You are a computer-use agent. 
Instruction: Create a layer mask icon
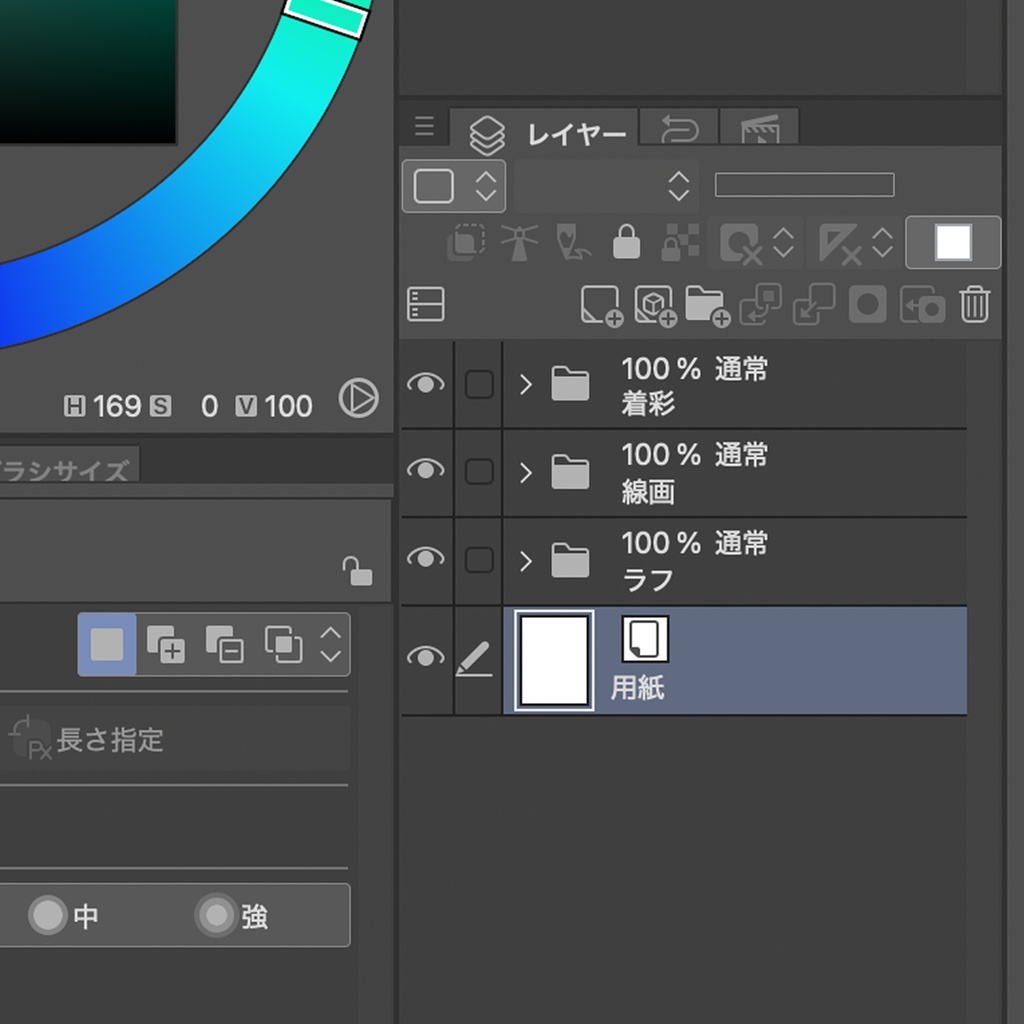point(867,304)
